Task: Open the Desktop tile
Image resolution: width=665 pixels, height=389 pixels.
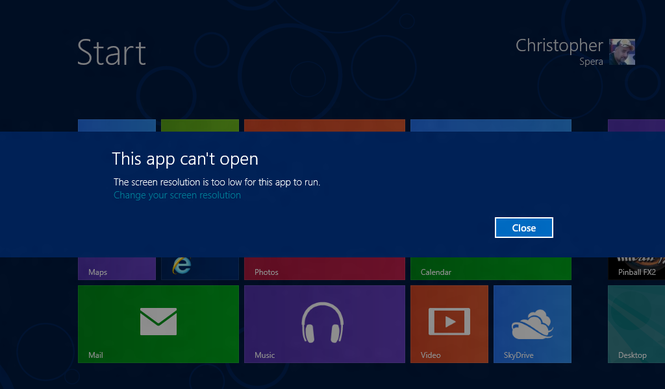Action: 636,324
